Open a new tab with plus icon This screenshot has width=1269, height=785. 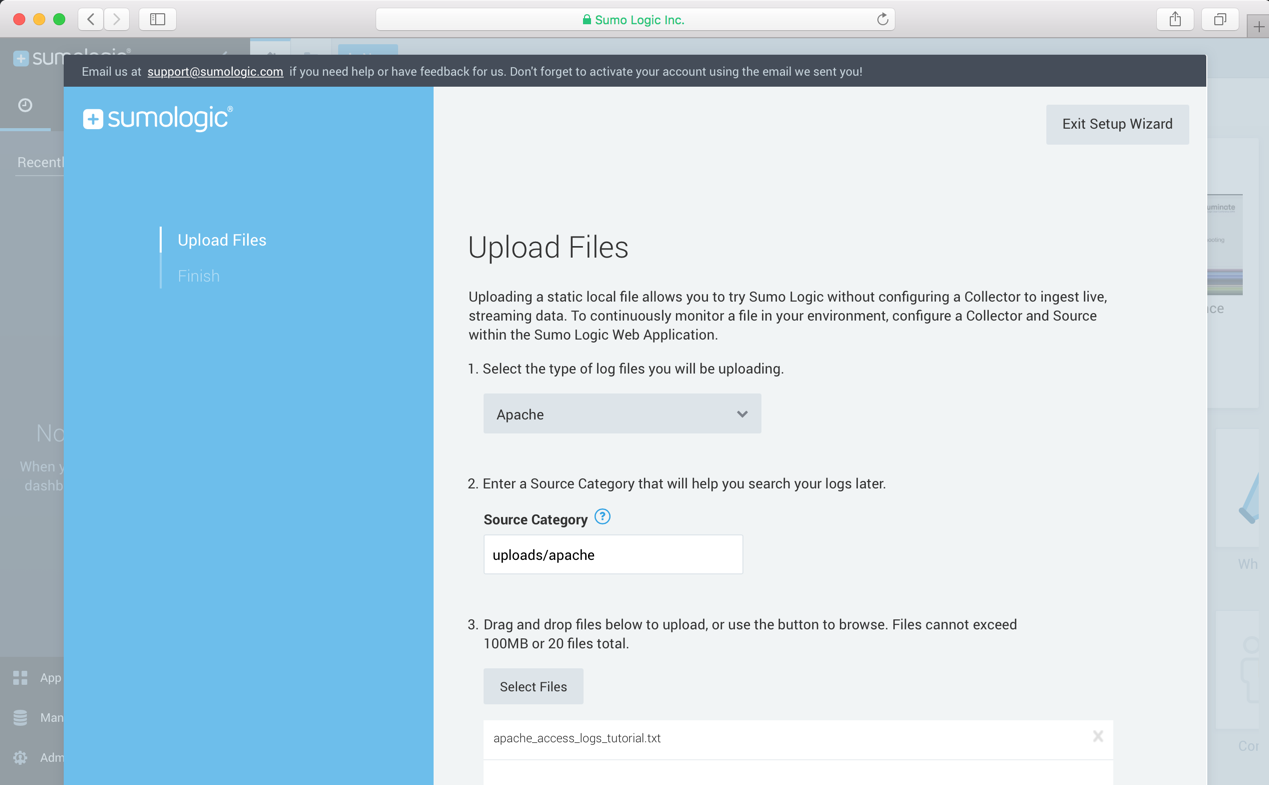coord(1259,27)
